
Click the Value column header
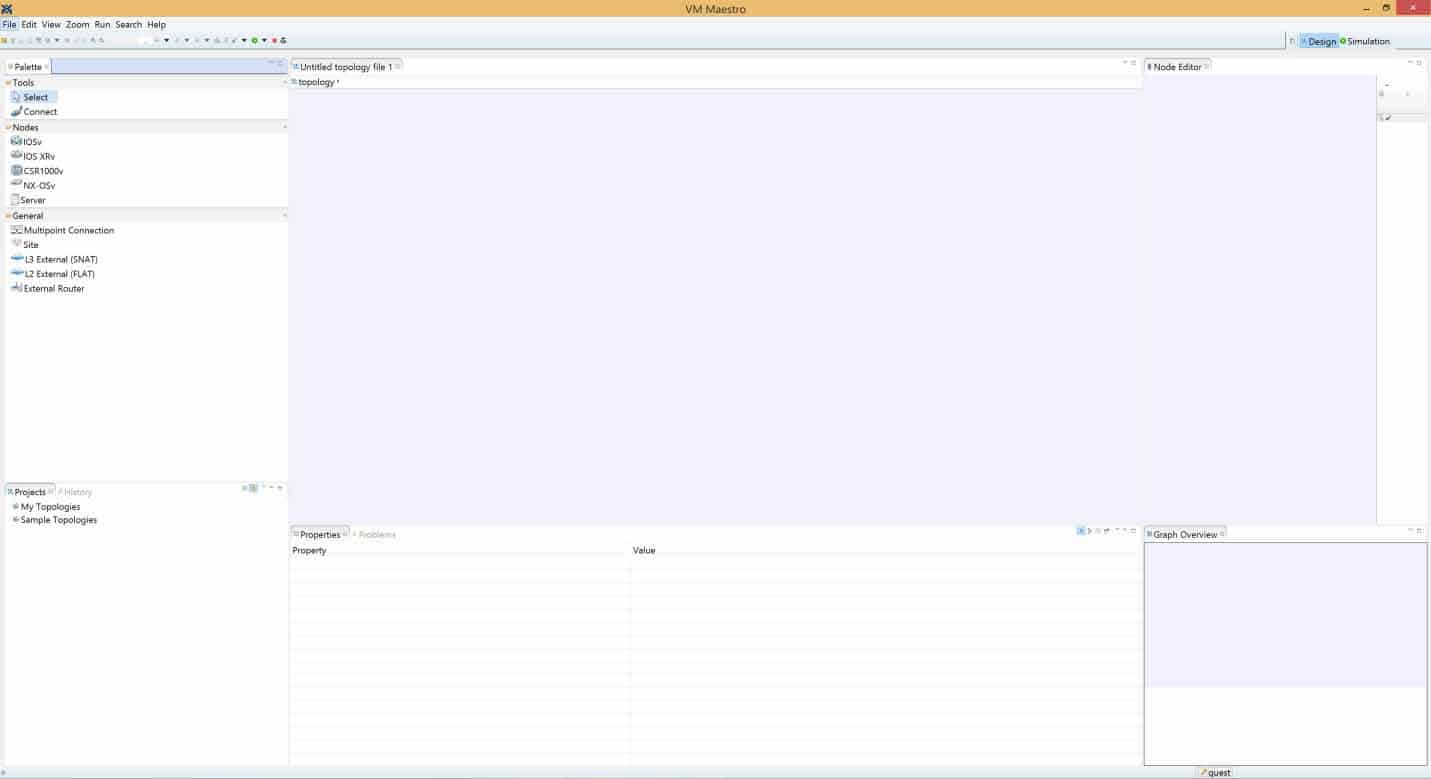[x=644, y=551]
